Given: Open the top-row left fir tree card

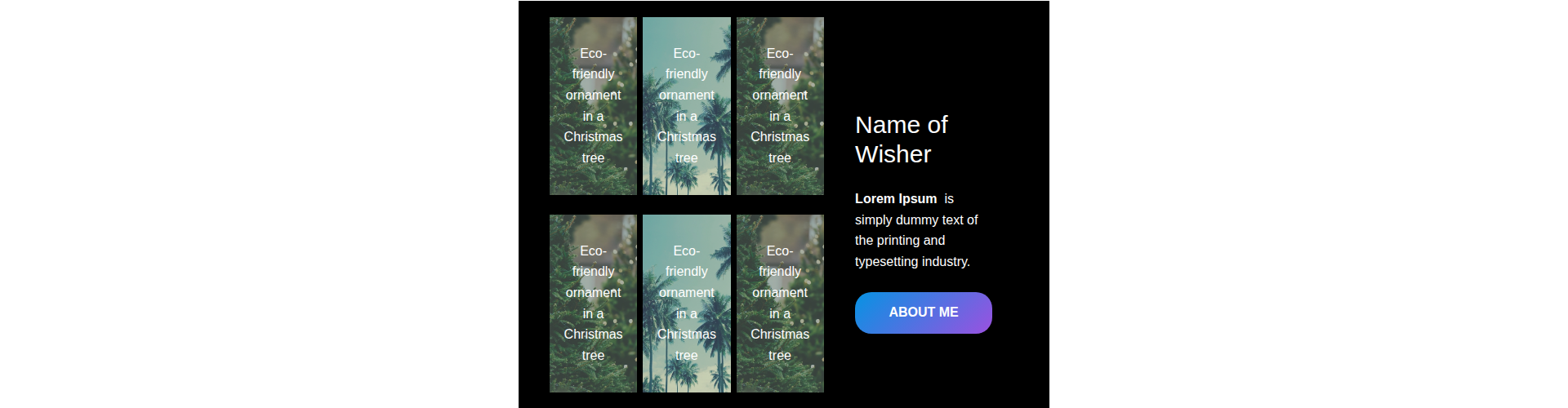Looking at the screenshot, I should 593,106.
